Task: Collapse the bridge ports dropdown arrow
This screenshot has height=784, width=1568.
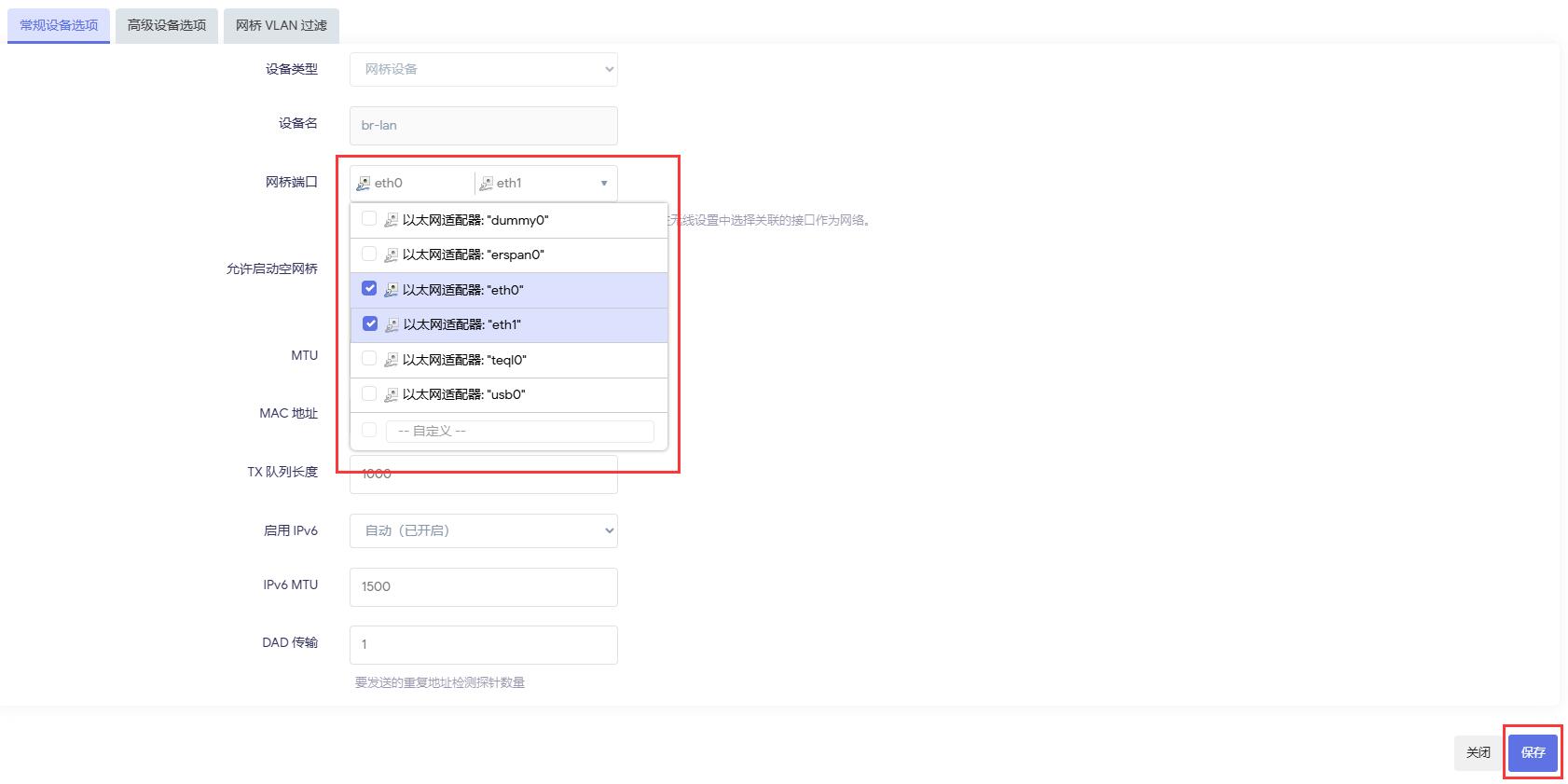Action: tap(604, 184)
